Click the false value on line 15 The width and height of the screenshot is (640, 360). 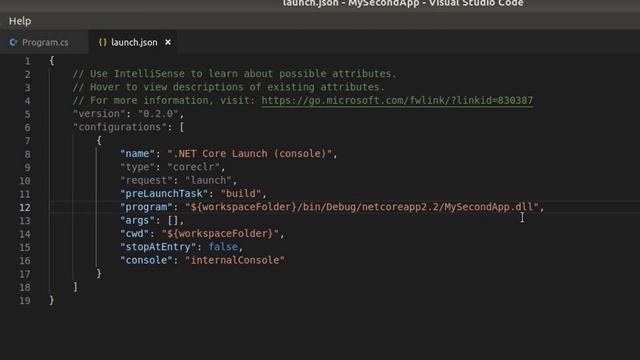pos(223,247)
